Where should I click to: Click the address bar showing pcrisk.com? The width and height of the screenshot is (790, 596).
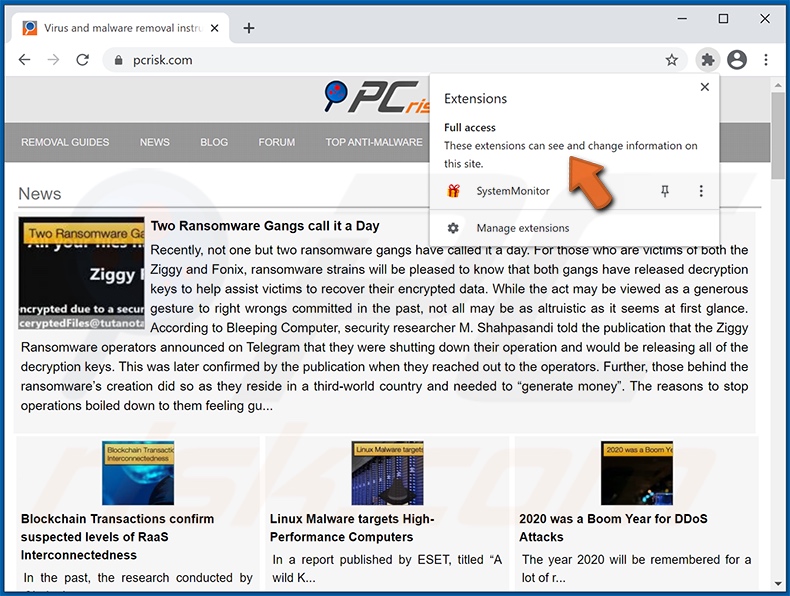[395, 60]
